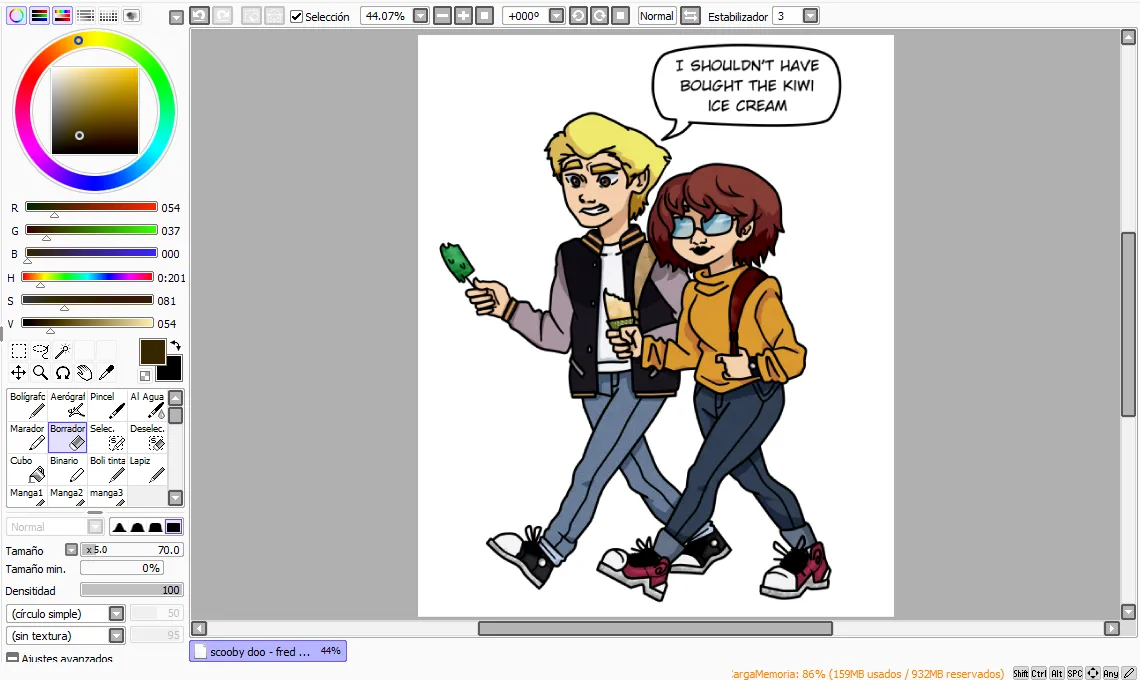Expand the círculo simple brush shape dropdown
This screenshot has width=1140, height=680.
tap(116, 614)
